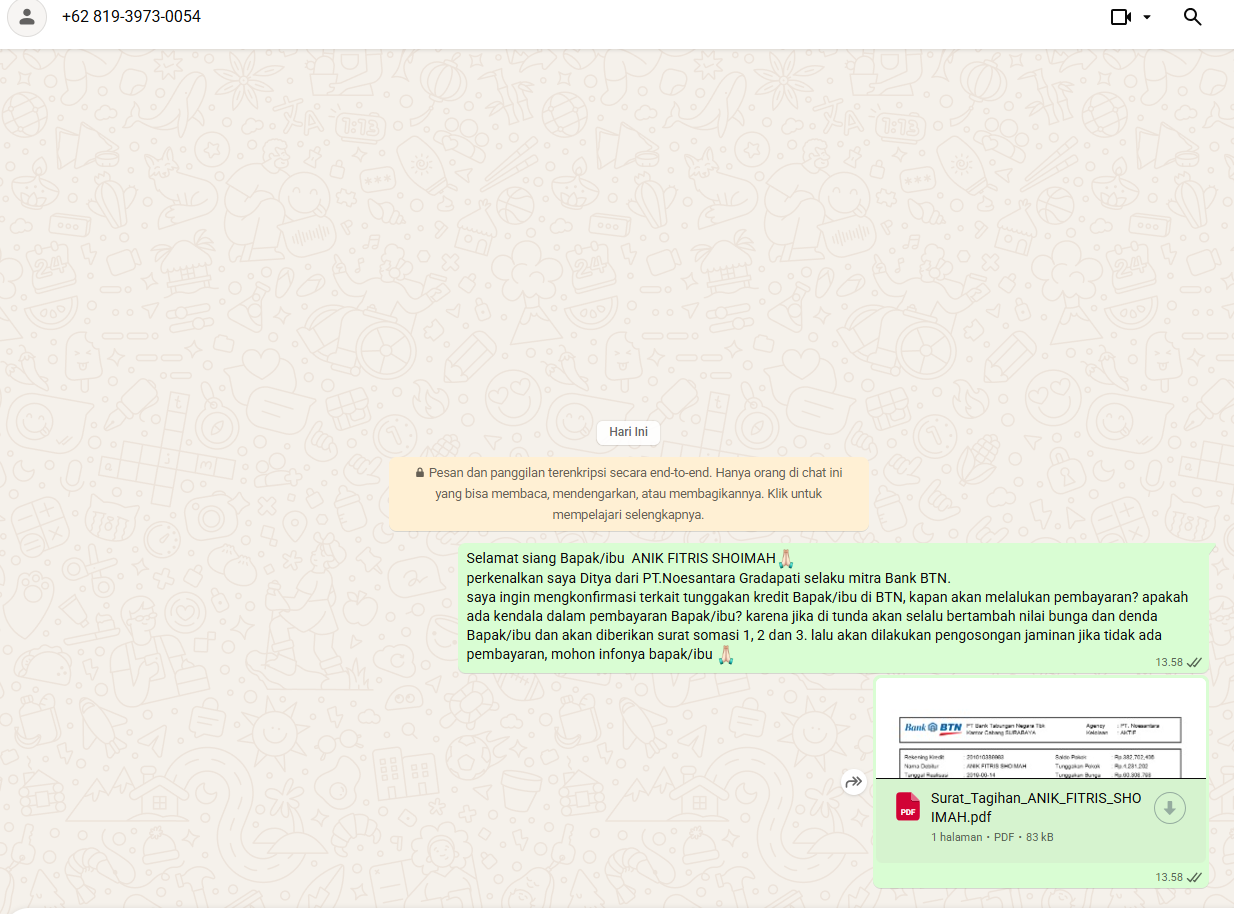This screenshot has height=914, width=1234.
Task: Expand the call options dropdown arrow
Action: (x=1147, y=17)
